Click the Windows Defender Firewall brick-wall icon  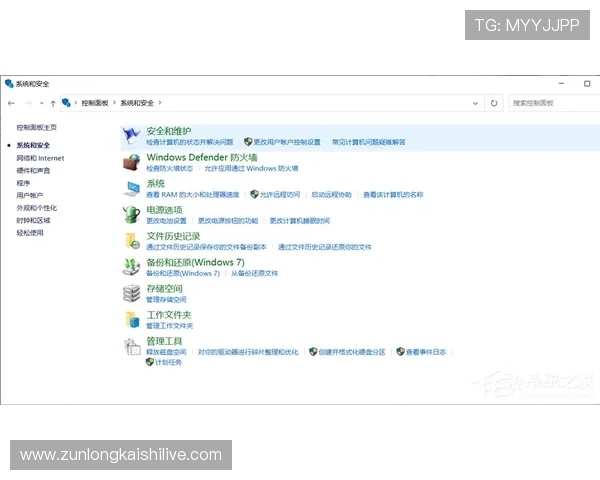click(x=132, y=161)
